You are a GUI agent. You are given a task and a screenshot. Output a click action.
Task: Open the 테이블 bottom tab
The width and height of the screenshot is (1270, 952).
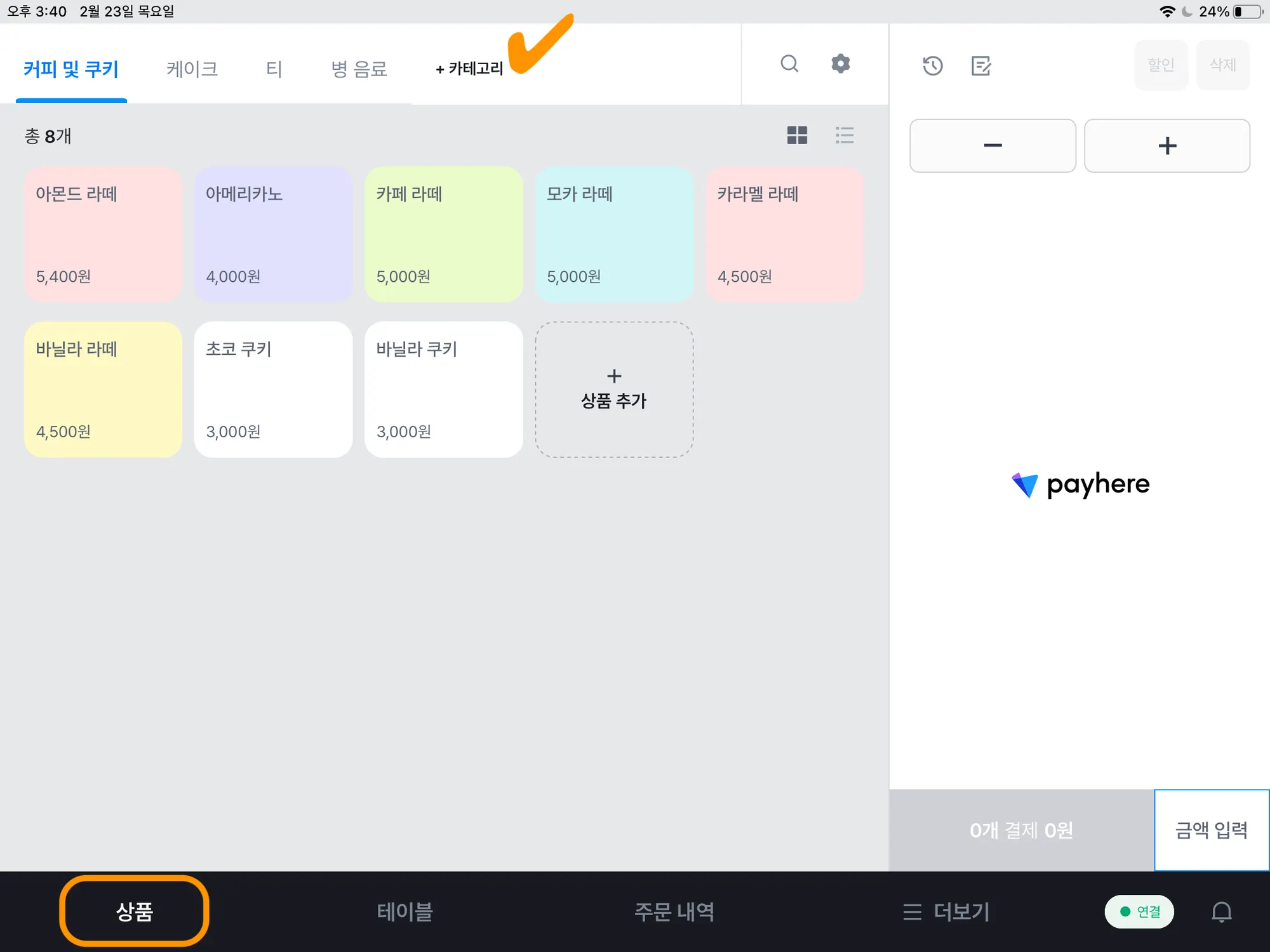click(x=404, y=911)
